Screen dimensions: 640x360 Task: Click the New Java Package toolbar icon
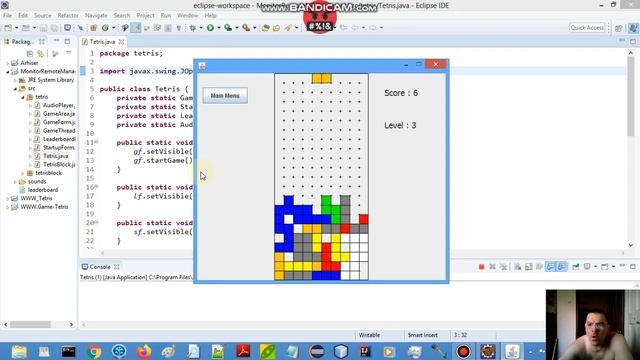coord(93,28)
